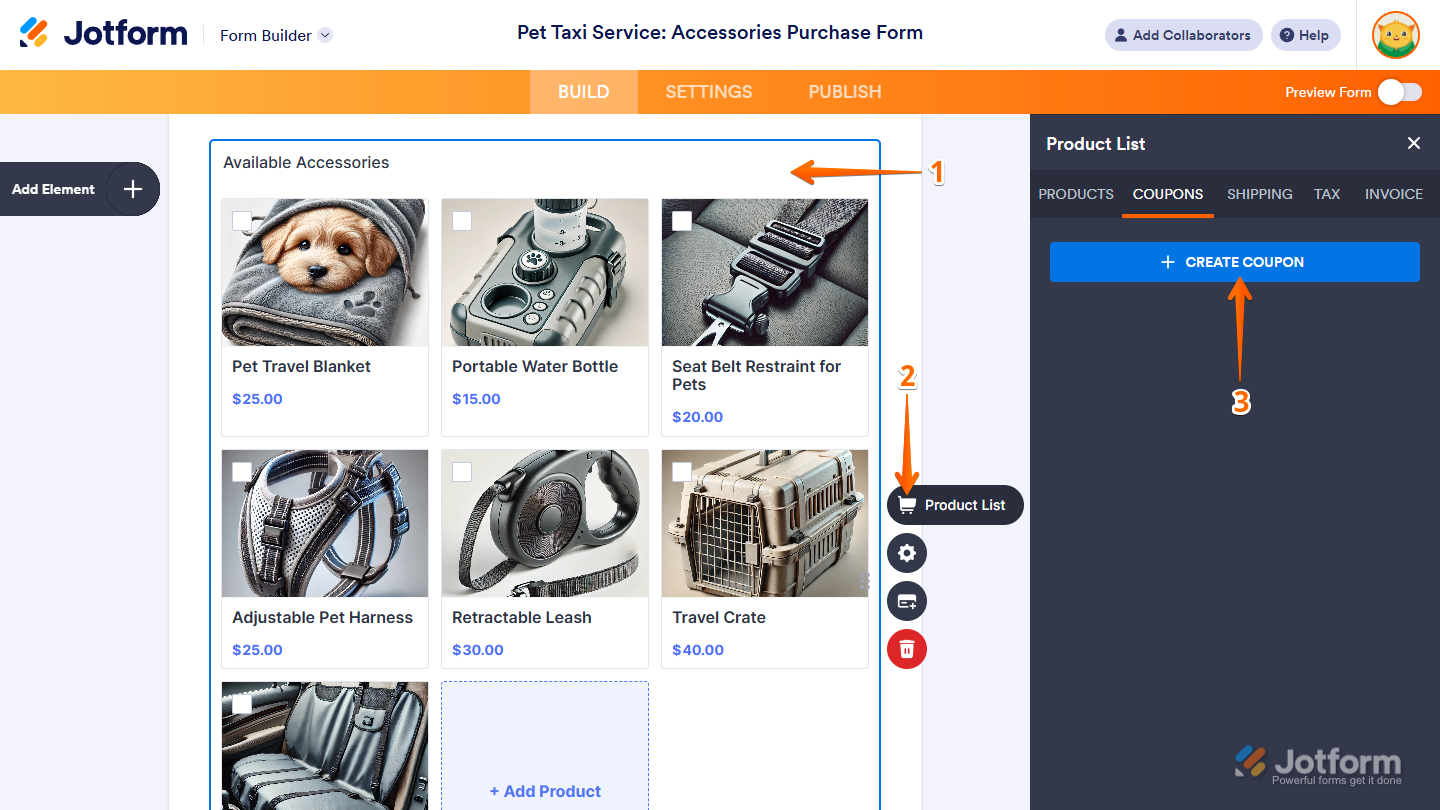This screenshot has height=810, width=1440.
Task: Switch to the SETTINGS tab
Action: pos(709,92)
